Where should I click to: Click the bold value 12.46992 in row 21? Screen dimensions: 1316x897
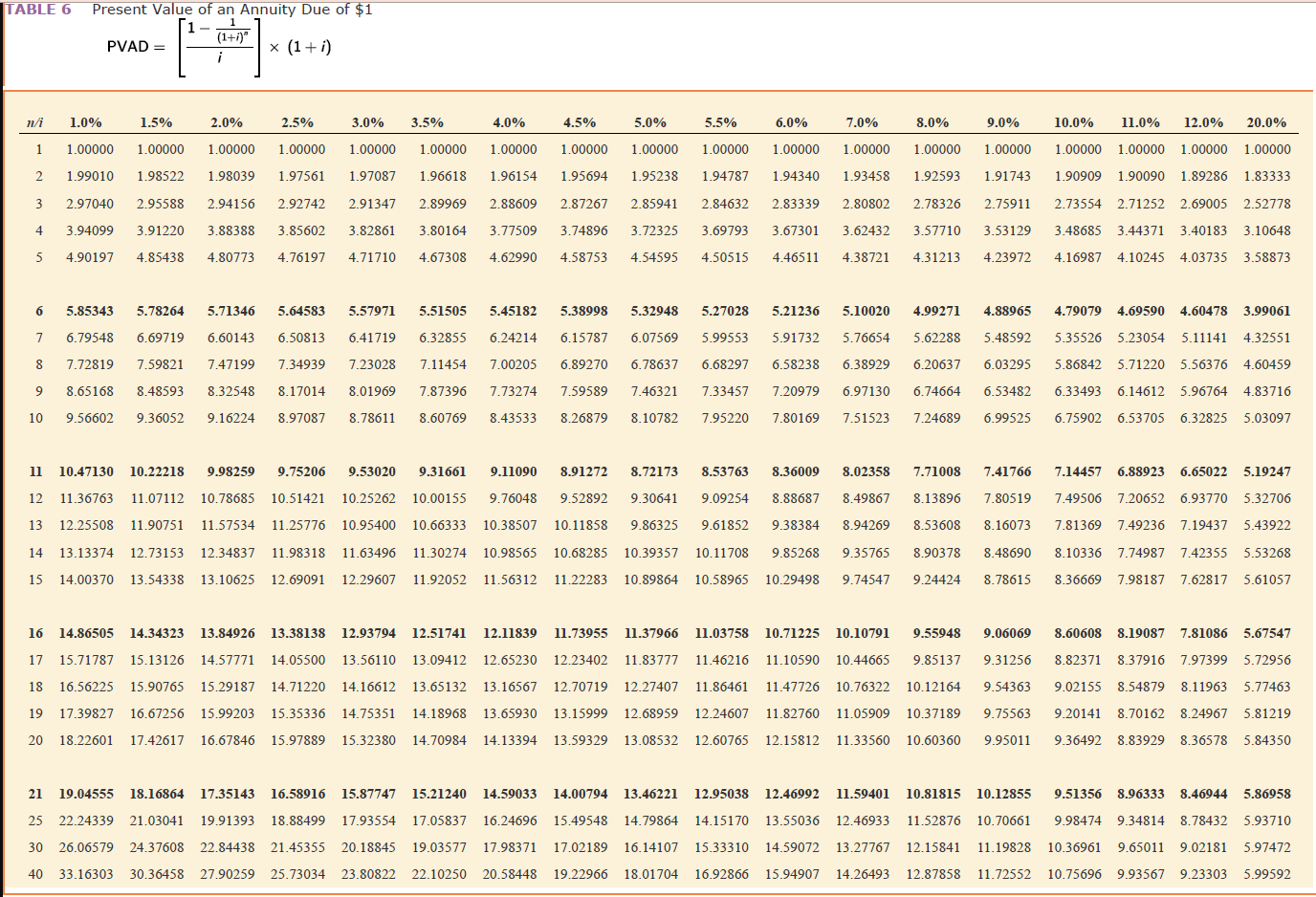point(792,794)
